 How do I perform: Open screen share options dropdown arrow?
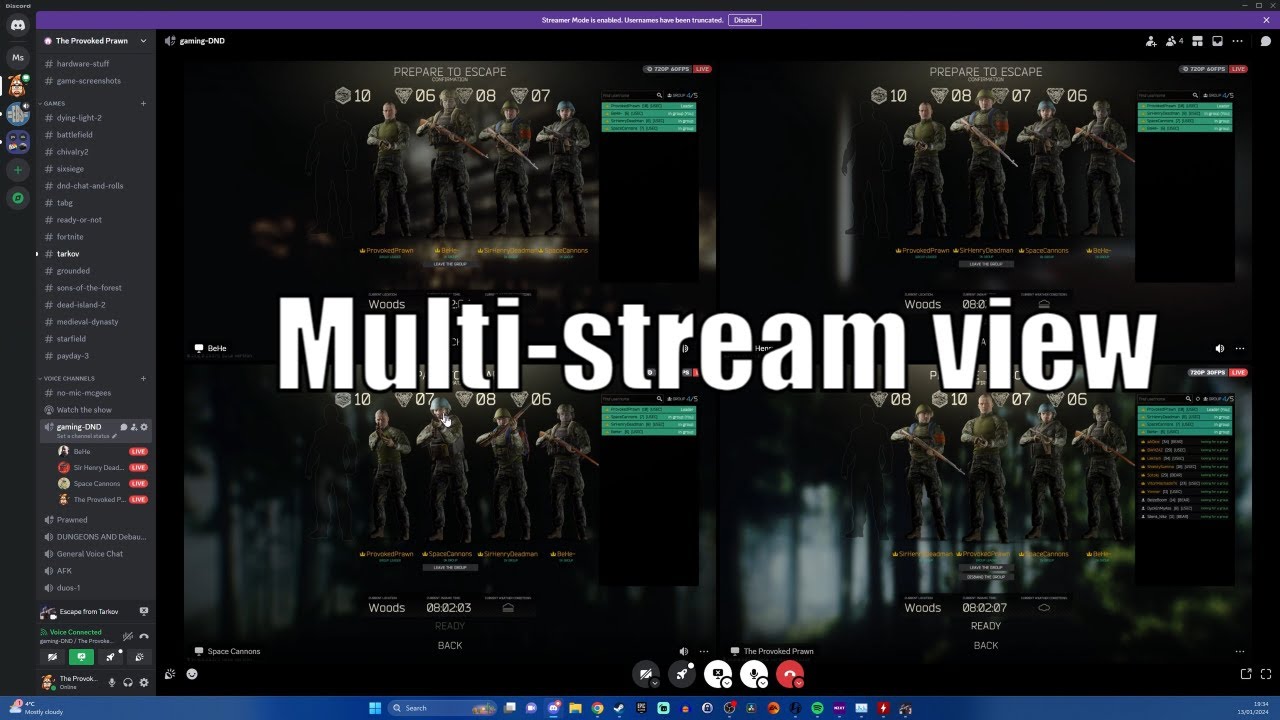point(727,684)
